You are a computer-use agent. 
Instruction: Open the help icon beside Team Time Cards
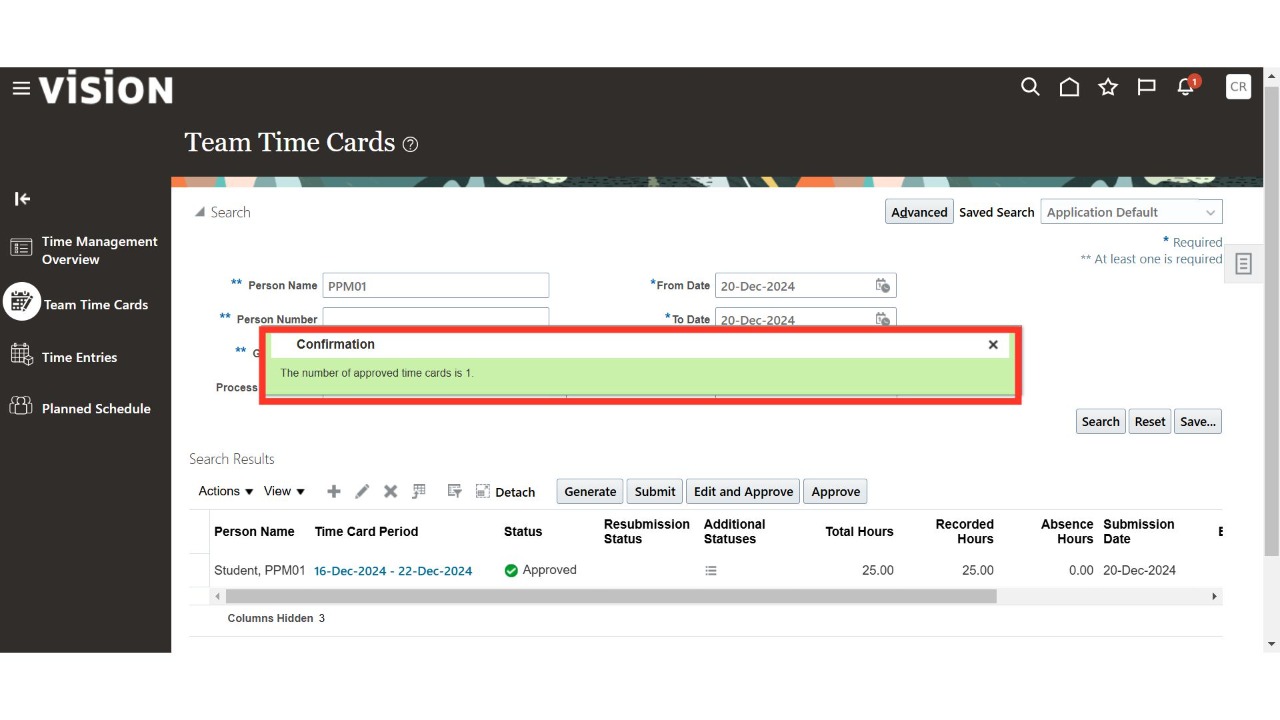pyautogui.click(x=410, y=144)
